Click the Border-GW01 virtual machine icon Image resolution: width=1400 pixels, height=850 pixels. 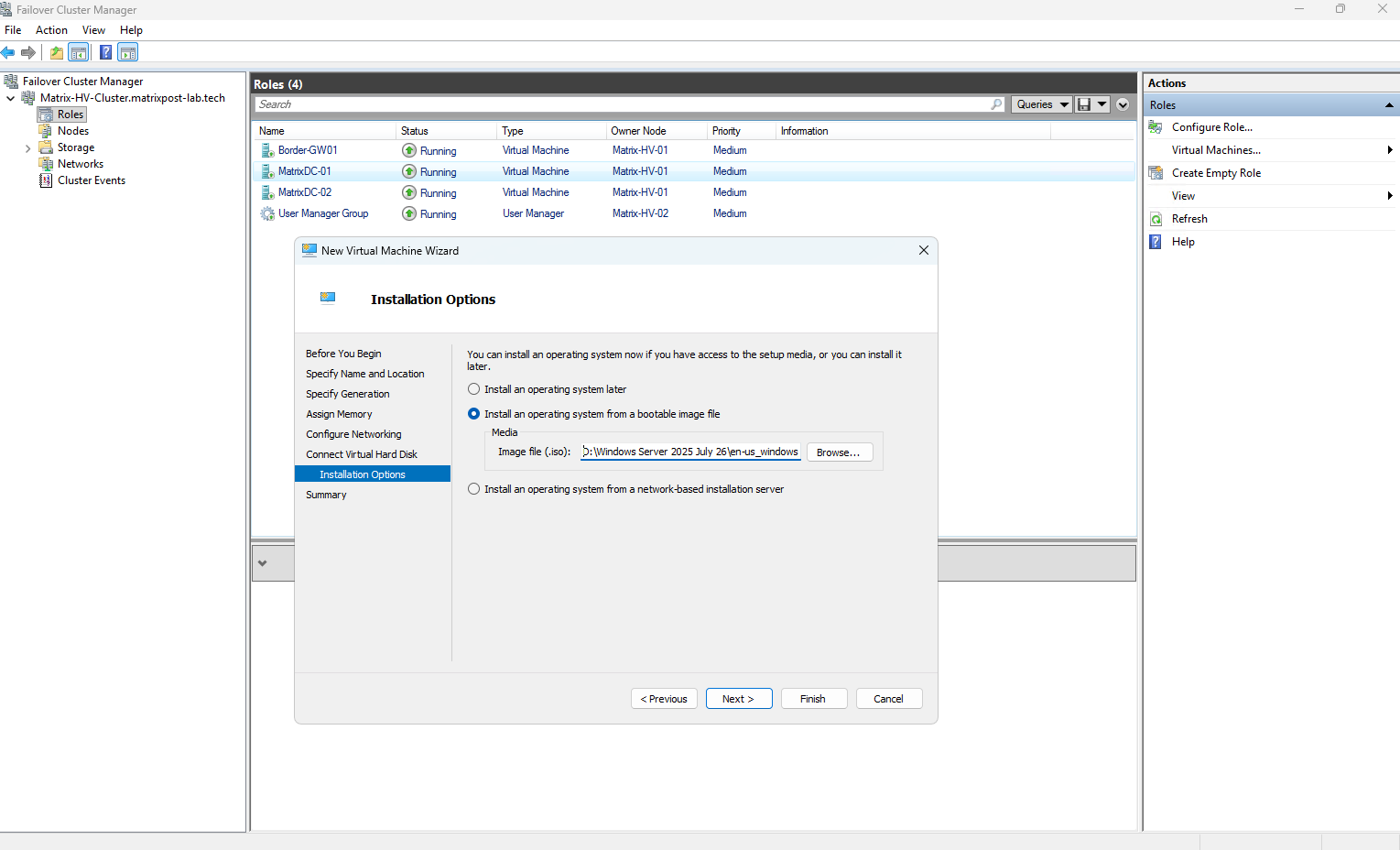pyautogui.click(x=267, y=150)
